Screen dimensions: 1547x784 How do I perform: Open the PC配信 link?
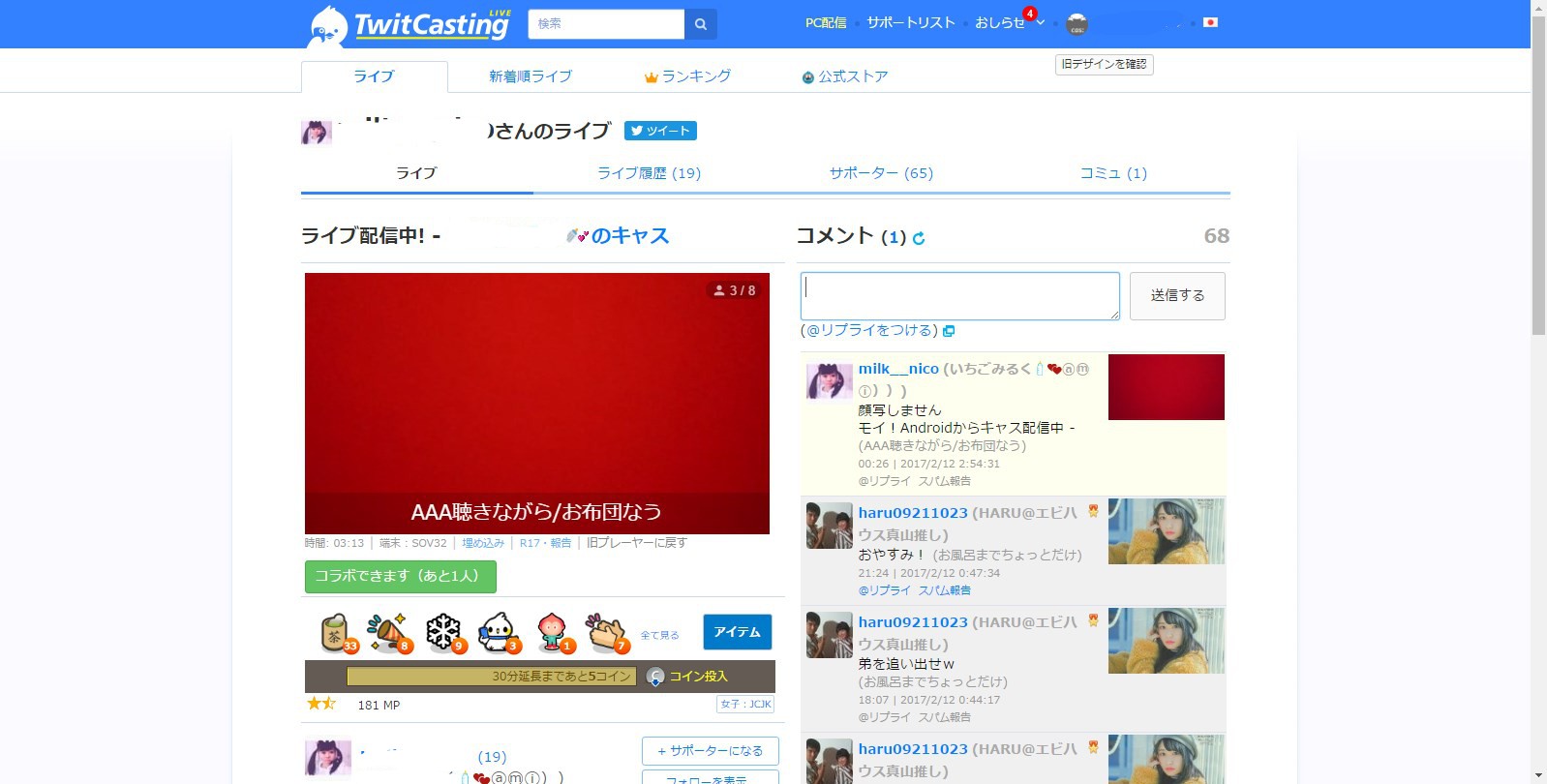[x=826, y=22]
